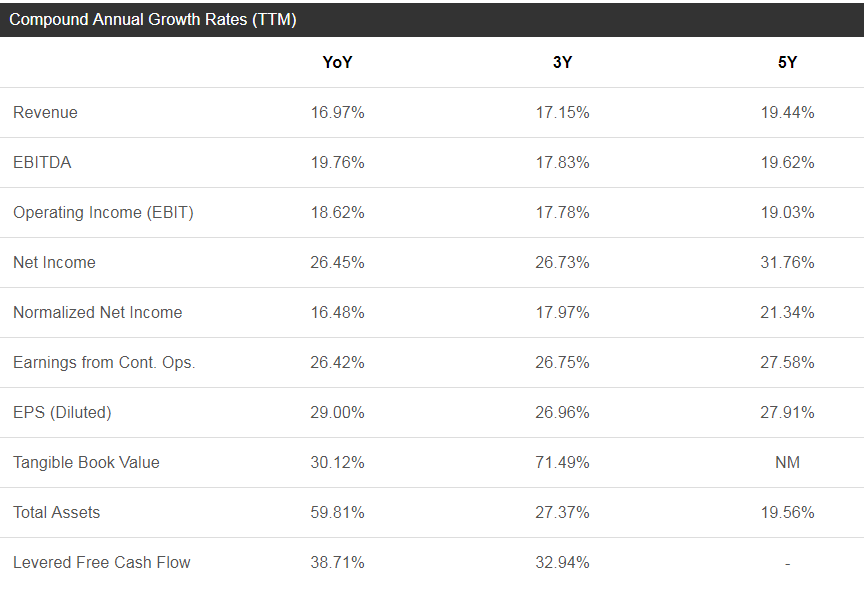Click Earnings from Cont. Ops. label
The image size is (864, 600).
[x=104, y=362]
